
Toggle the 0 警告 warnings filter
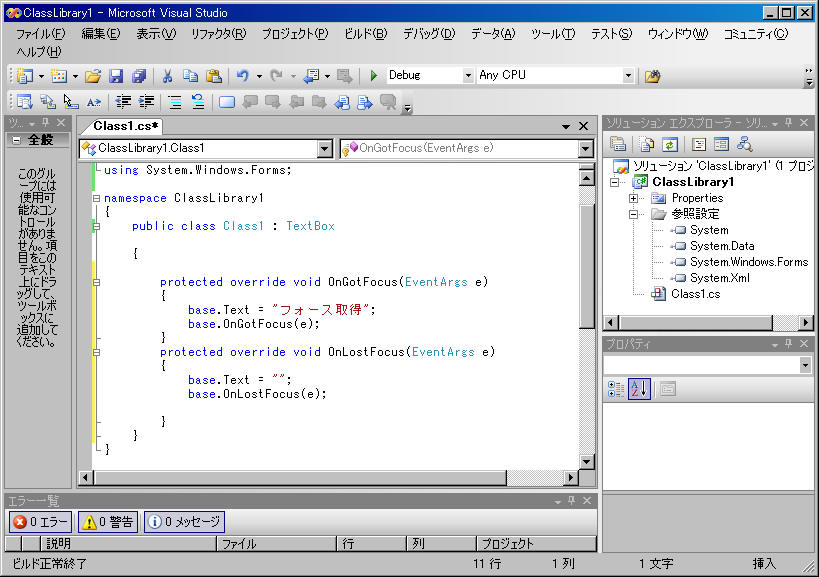(107, 522)
